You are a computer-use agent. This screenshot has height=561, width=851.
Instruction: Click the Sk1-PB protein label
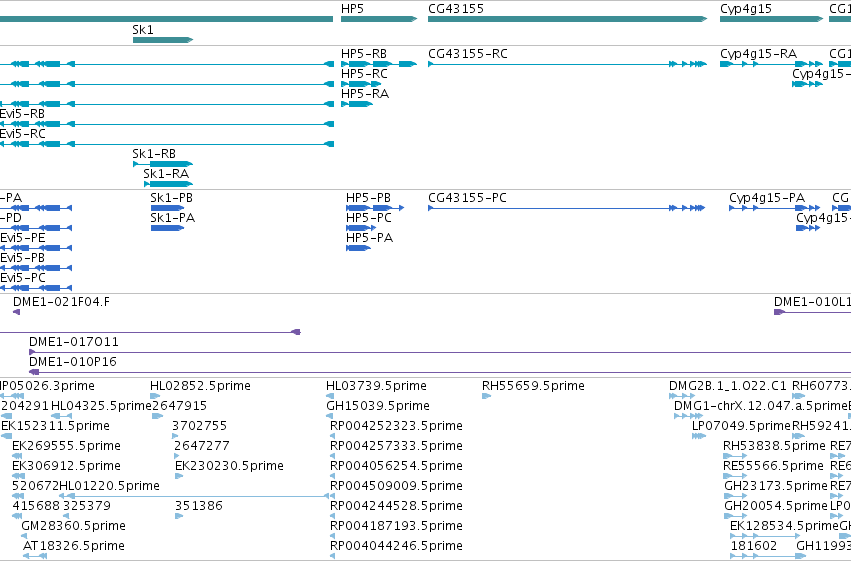click(x=172, y=198)
